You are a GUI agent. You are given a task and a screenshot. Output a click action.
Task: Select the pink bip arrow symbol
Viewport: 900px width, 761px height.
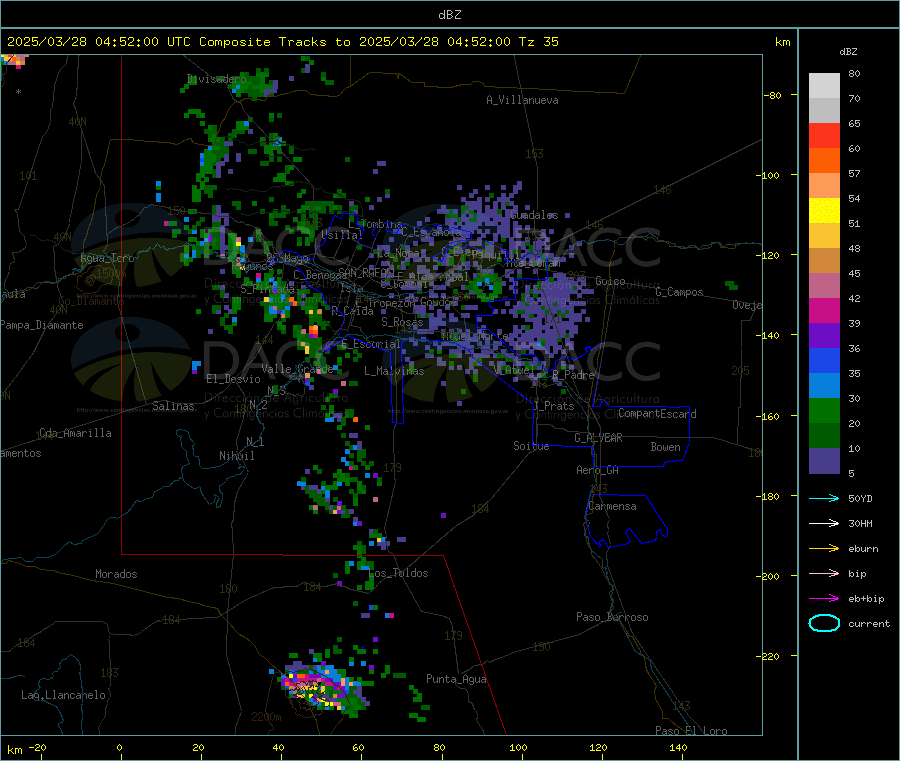[x=824, y=573]
